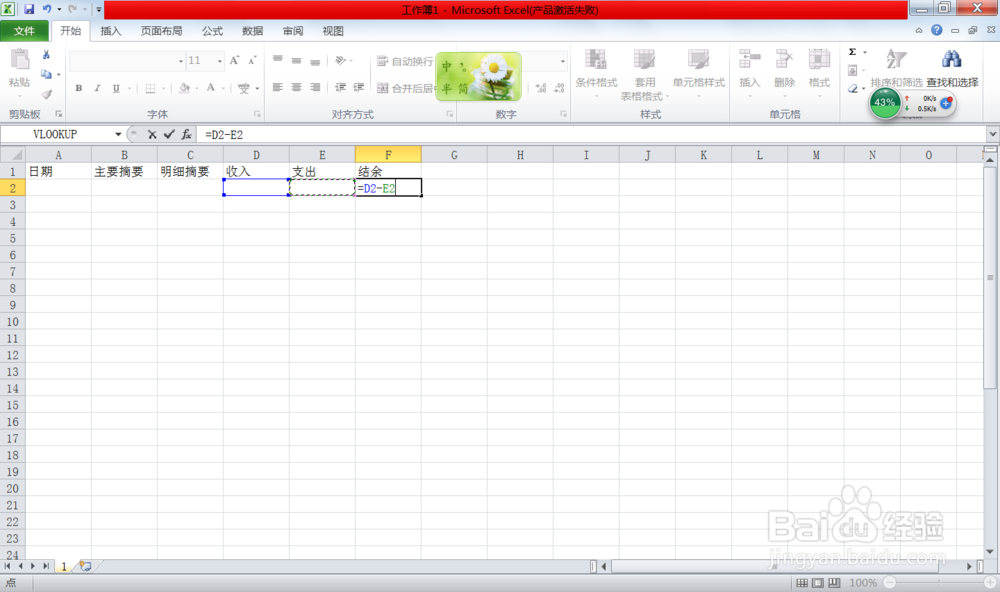
Task: Click Decrease Indent icon
Action: (x=341, y=87)
